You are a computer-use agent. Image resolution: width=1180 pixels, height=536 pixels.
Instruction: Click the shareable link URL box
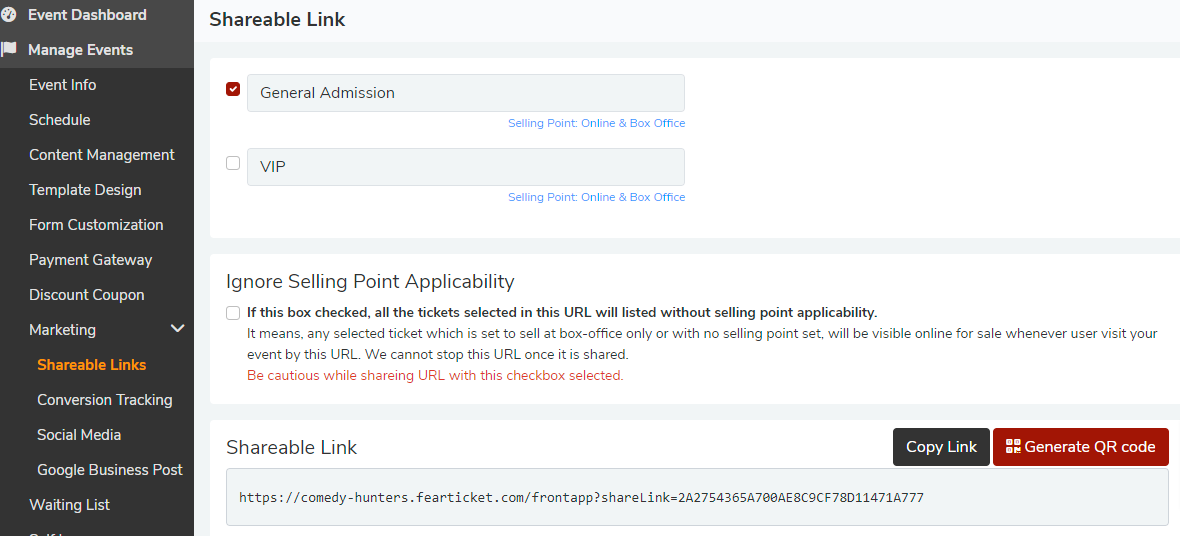pyautogui.click(x=697, y=497)
